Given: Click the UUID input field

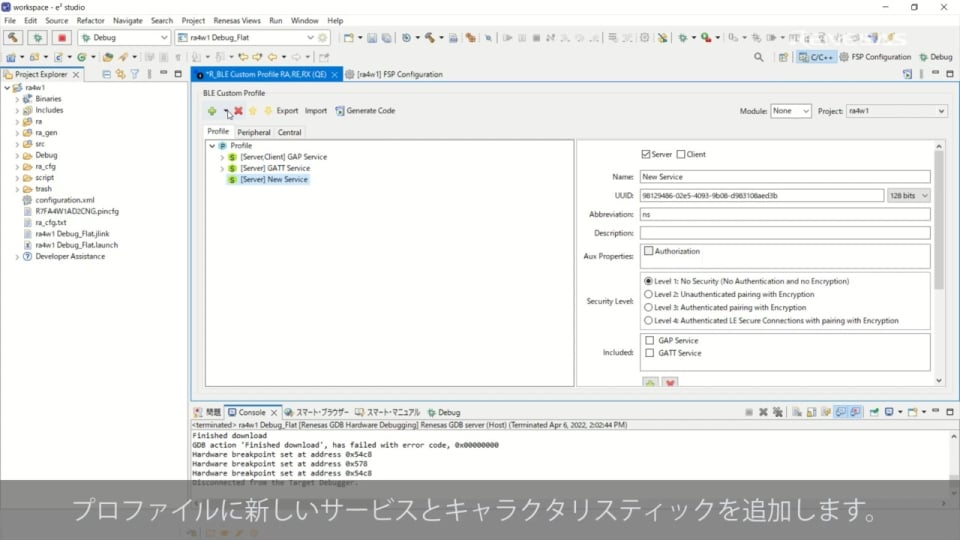Looking at the screenshot, I should [762, 195].
